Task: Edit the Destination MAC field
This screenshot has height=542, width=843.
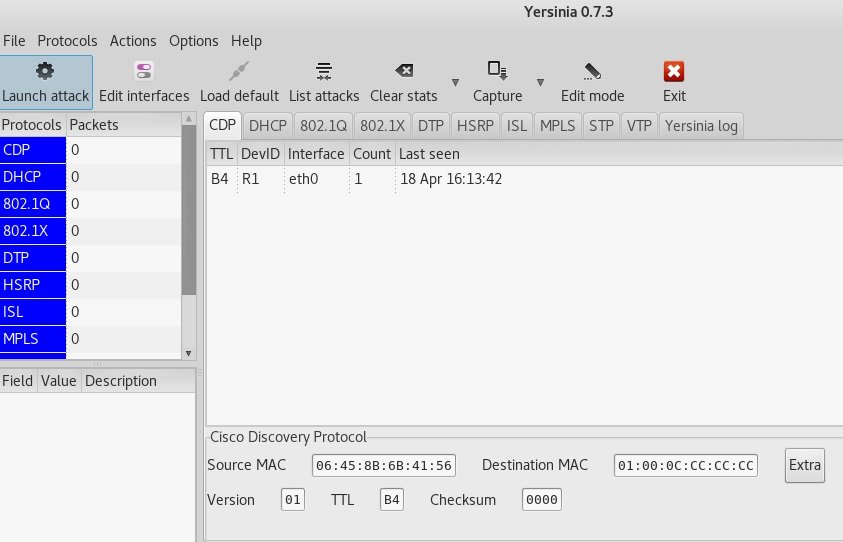Action: pos(685,465)
